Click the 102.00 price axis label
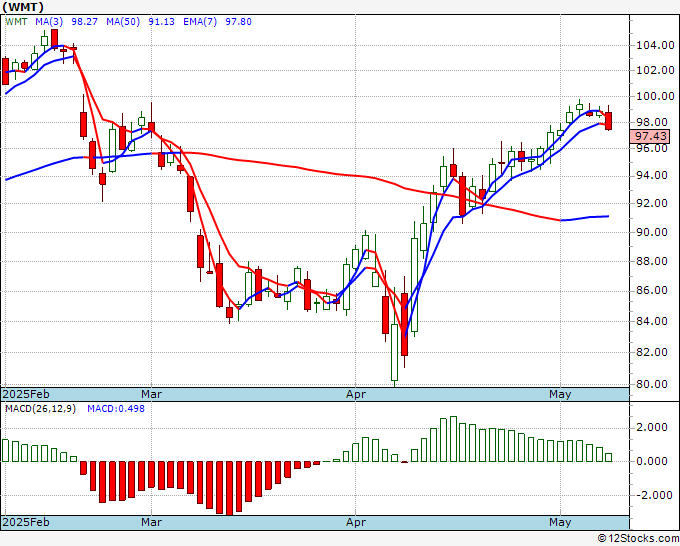Viewport: 680px width, 546px height. click(655, 70)
